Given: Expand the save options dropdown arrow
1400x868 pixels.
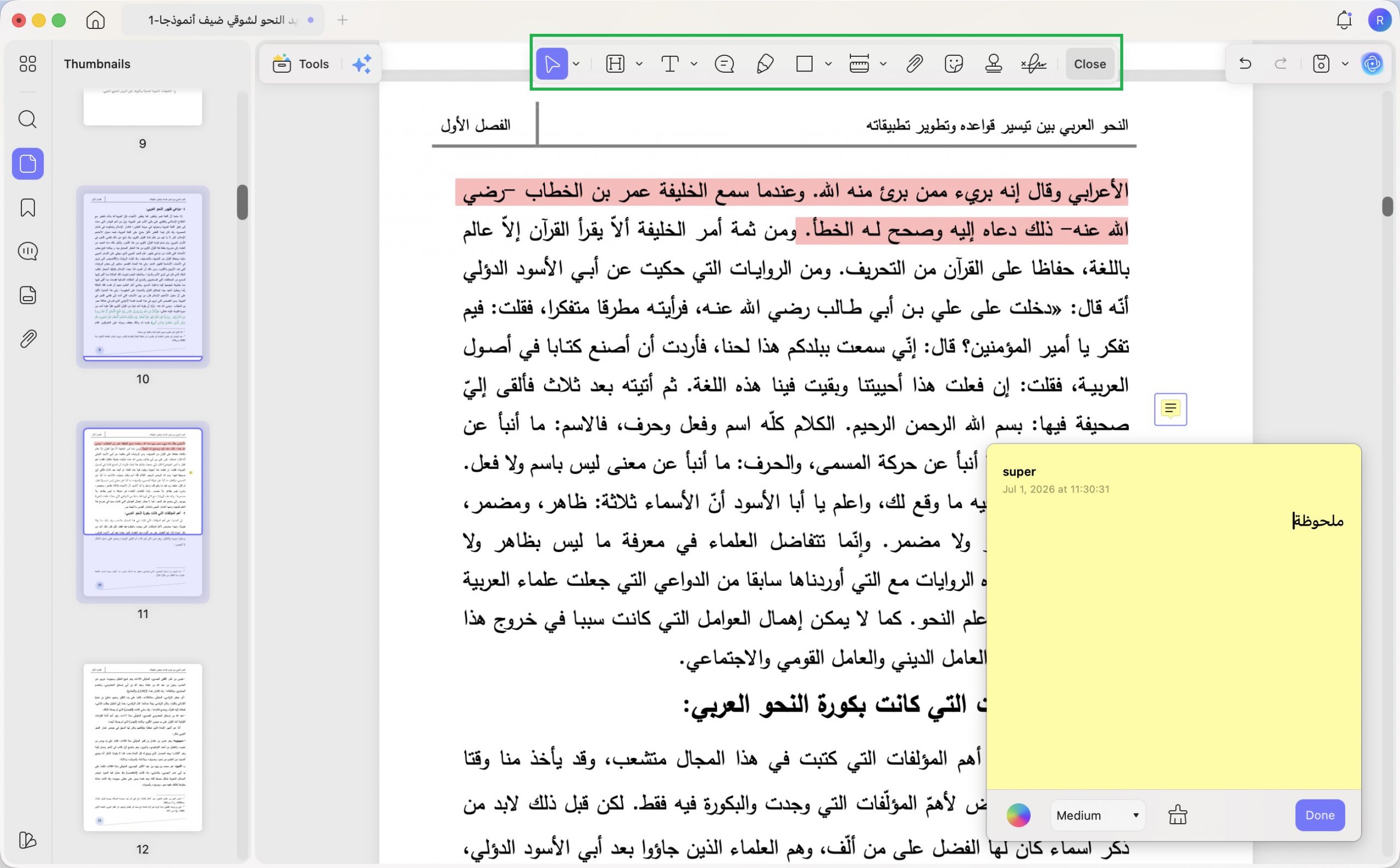Looking at the screenshot, I should click(x=1344, y=64).
